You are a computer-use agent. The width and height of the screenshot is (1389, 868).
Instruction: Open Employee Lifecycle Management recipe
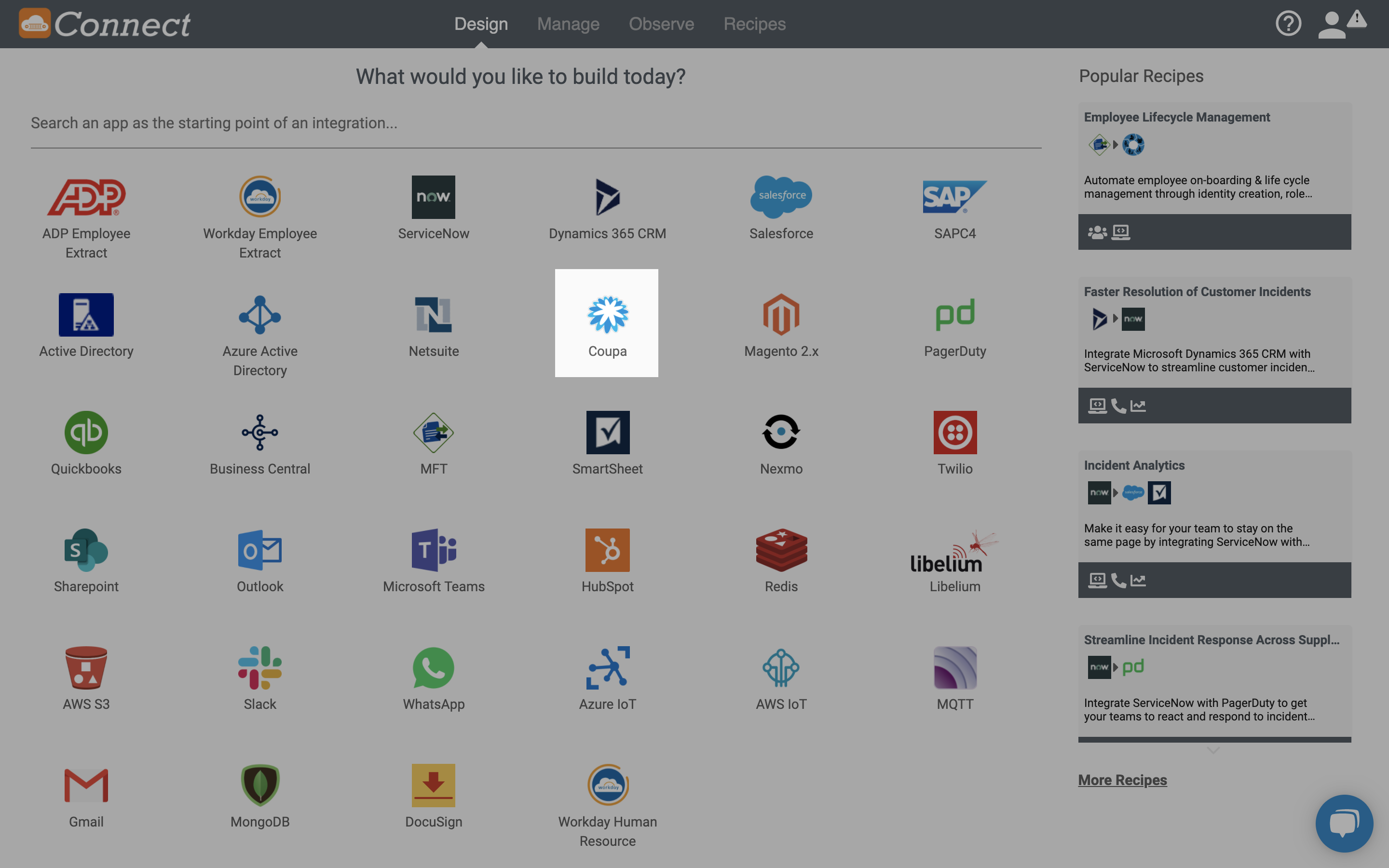point(1177,118)
